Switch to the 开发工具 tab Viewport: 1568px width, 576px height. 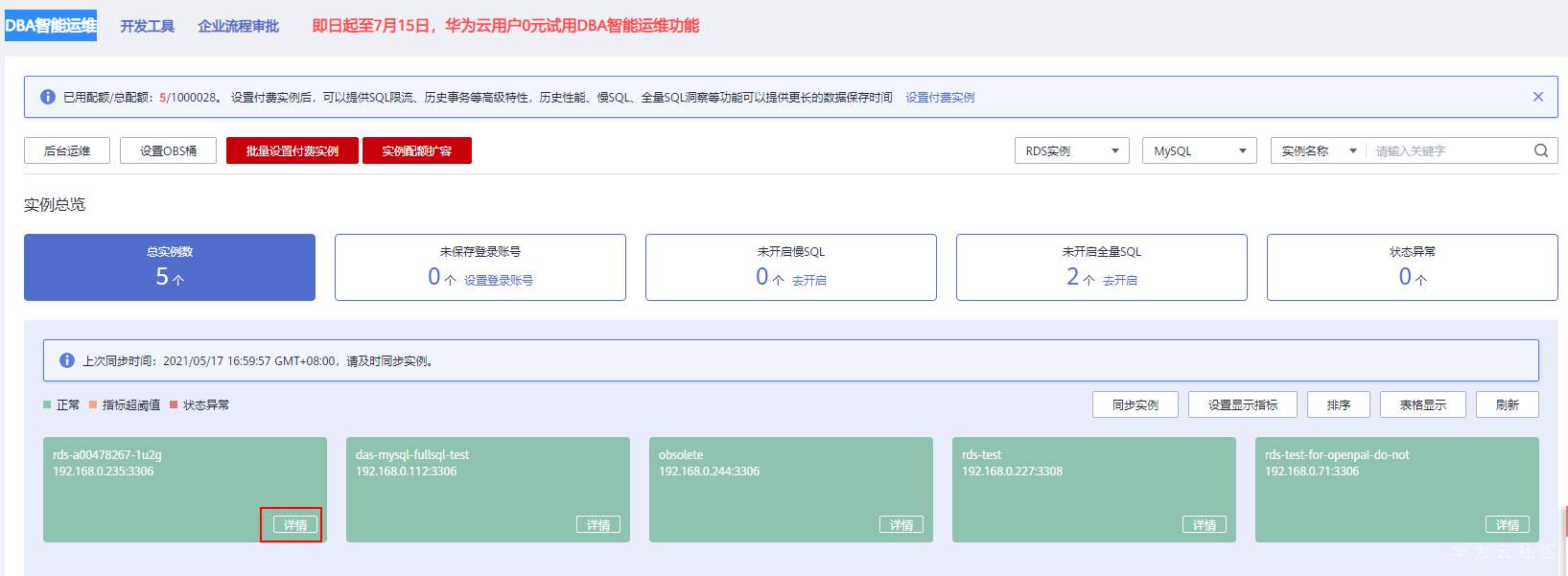147,26
